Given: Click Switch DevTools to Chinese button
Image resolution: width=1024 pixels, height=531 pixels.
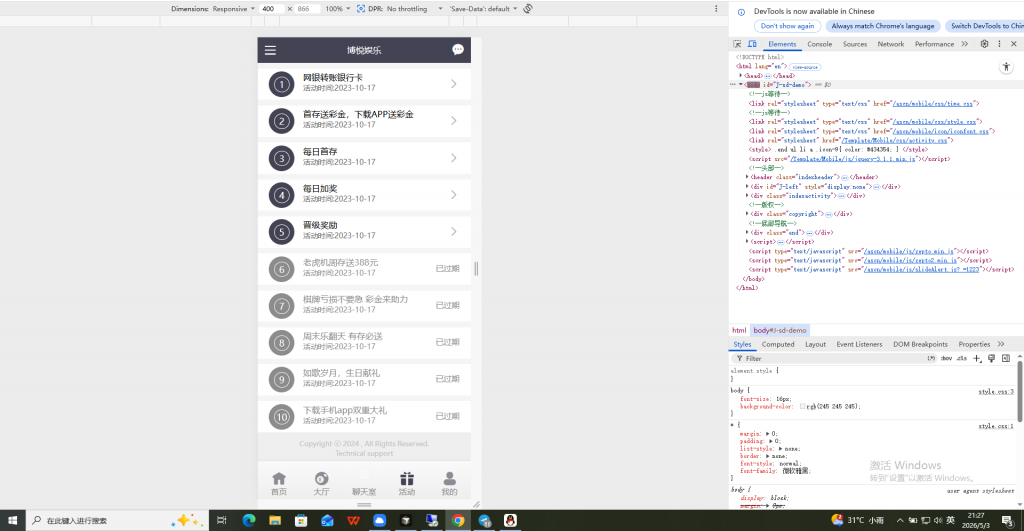Looking at the screenshot, I should tap(985, 26).
